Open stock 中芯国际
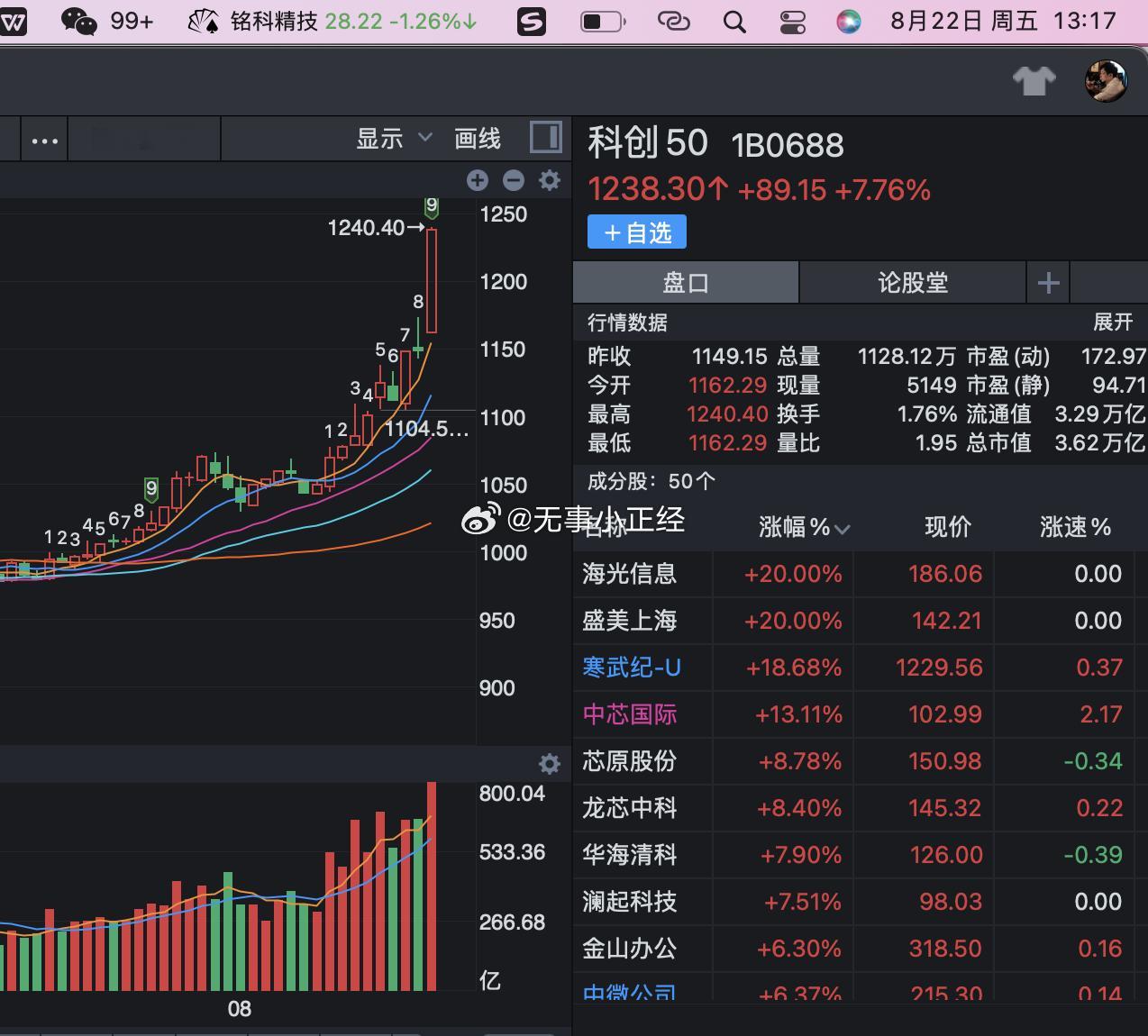Screen dimensions: 1148x1036 point(629,714)
